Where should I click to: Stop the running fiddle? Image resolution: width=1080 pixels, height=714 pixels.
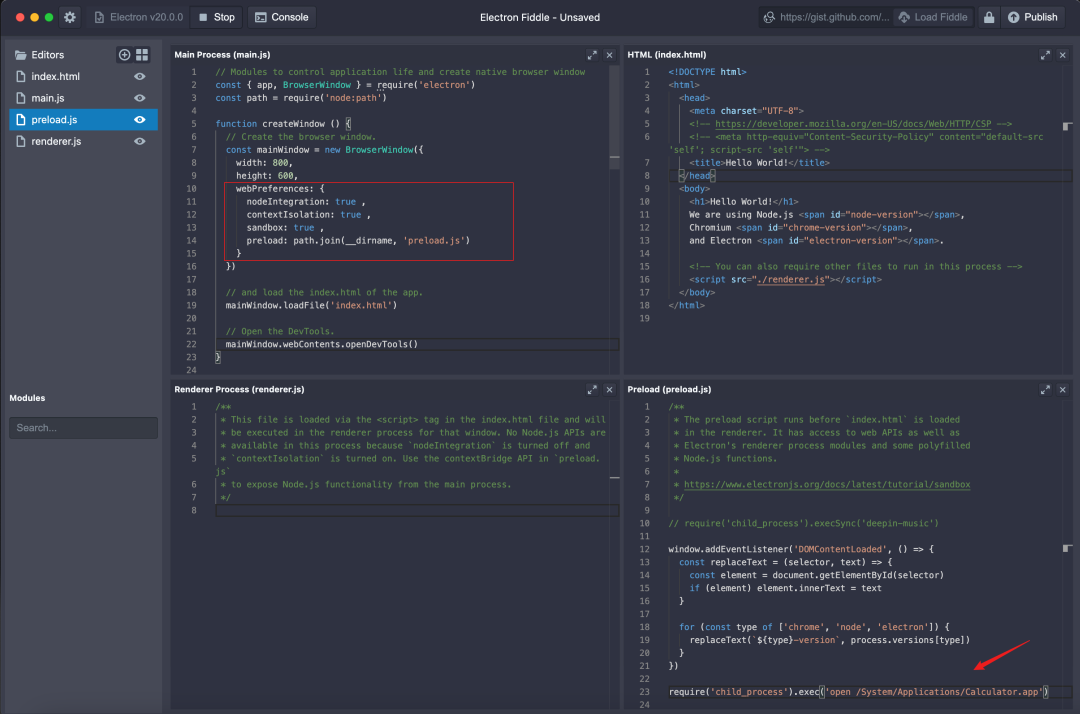(216, 17)
